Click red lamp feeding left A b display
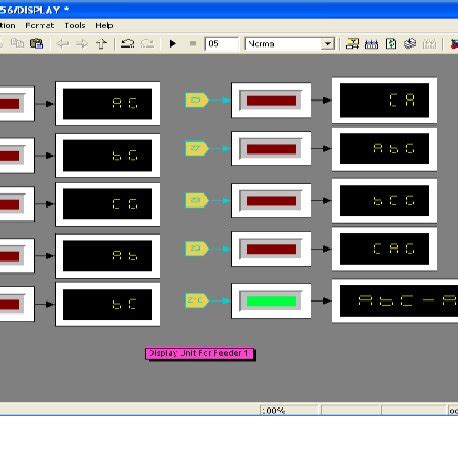 [x=17, y=256]
